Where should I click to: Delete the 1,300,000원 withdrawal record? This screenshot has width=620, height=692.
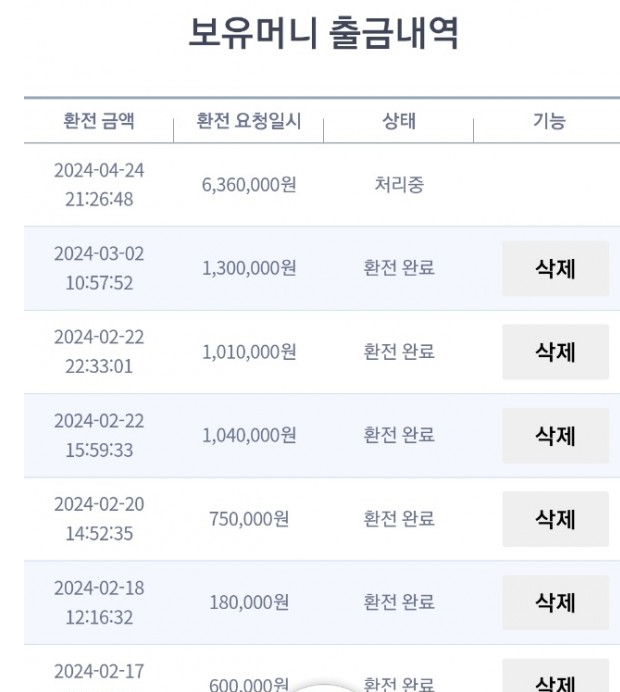pyautogui.click(x=555, y=269)
